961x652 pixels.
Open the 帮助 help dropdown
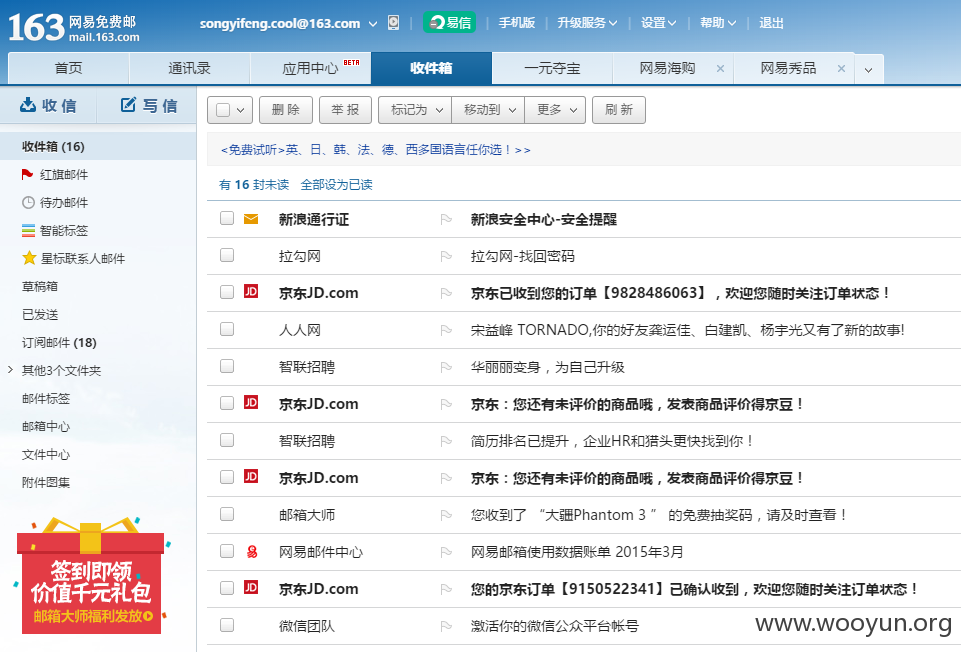click(718, 23)
